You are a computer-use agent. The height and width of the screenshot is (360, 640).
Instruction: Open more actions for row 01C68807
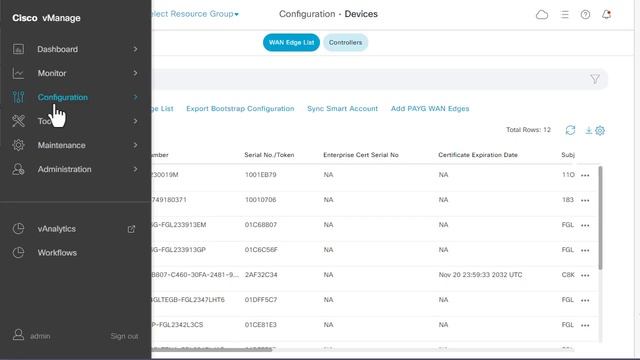(585, 225)
